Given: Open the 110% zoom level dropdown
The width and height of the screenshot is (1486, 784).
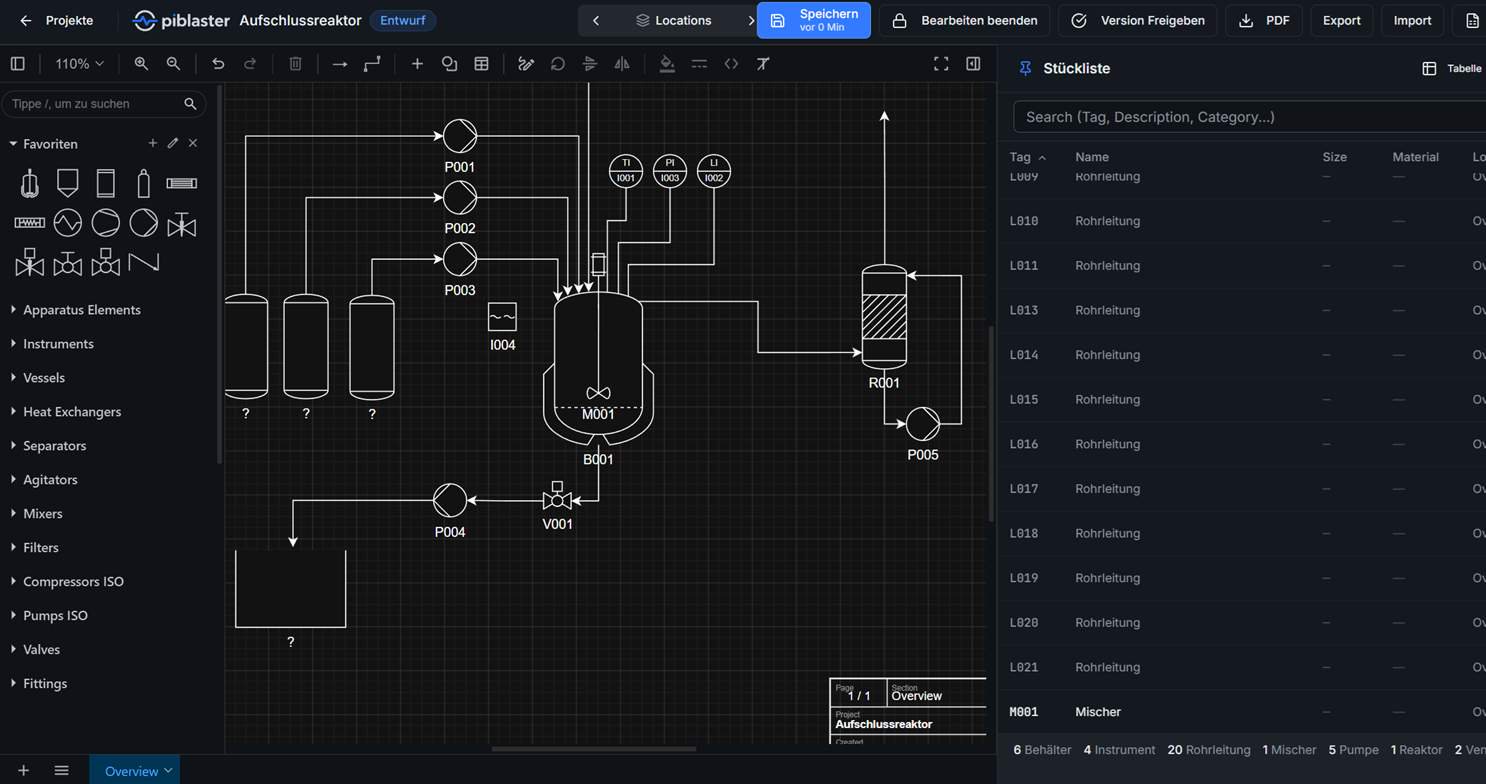Looking at the screenshot, I should tap(79, 63).
